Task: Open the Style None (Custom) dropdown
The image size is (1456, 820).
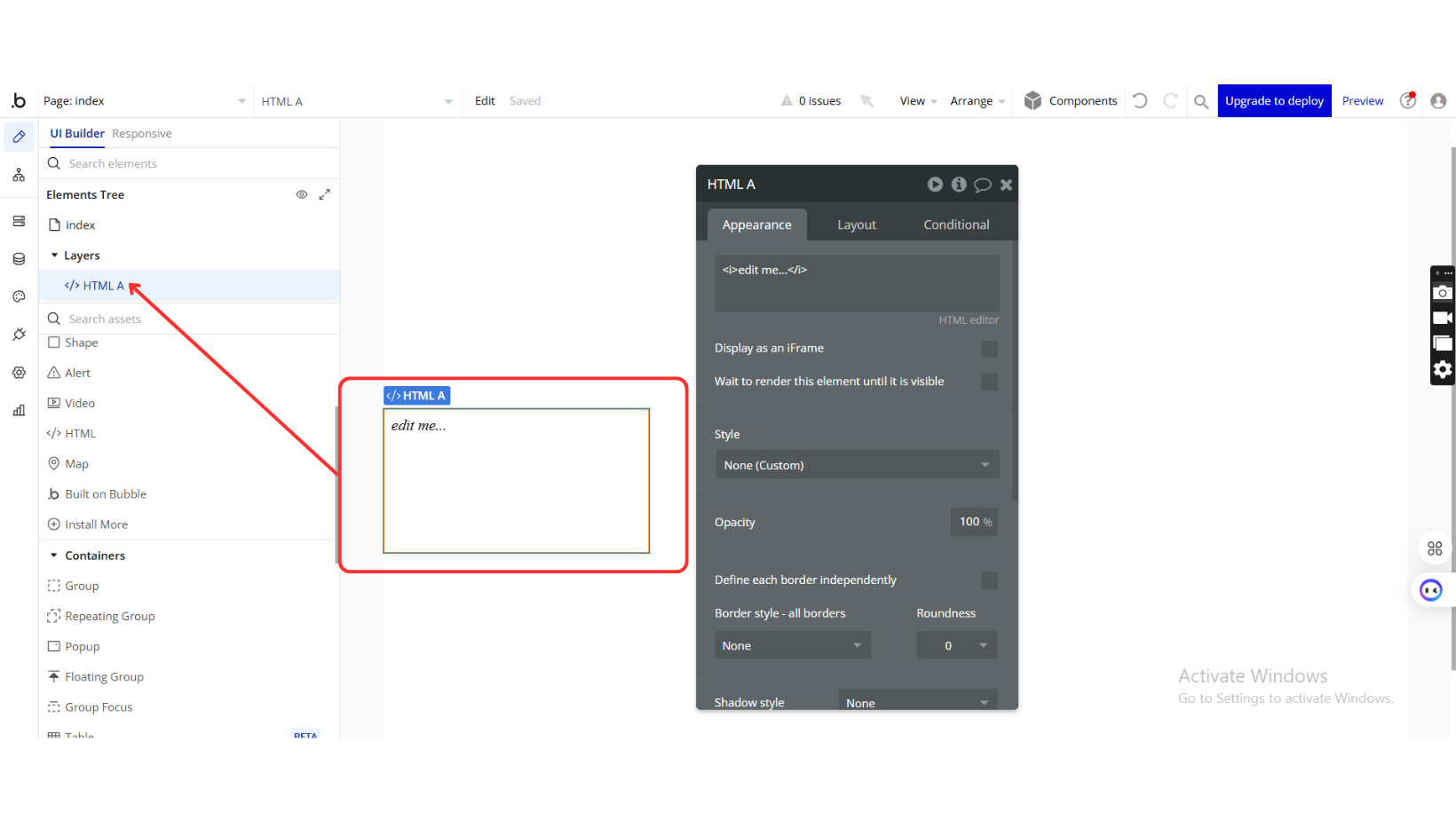Action: 857,465
